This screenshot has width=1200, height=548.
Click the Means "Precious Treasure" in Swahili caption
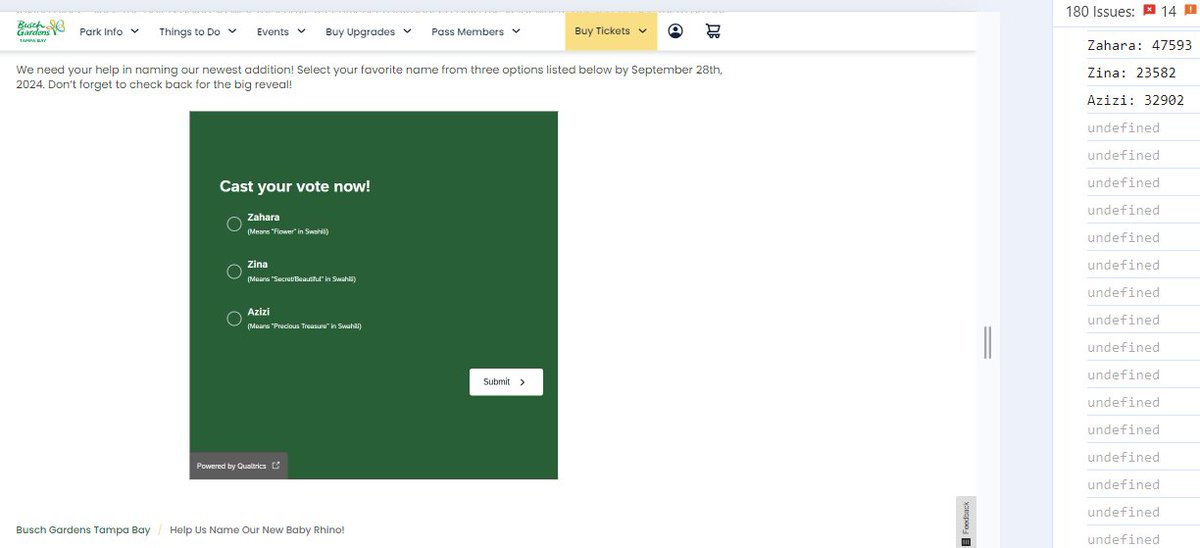pos(304,326)
